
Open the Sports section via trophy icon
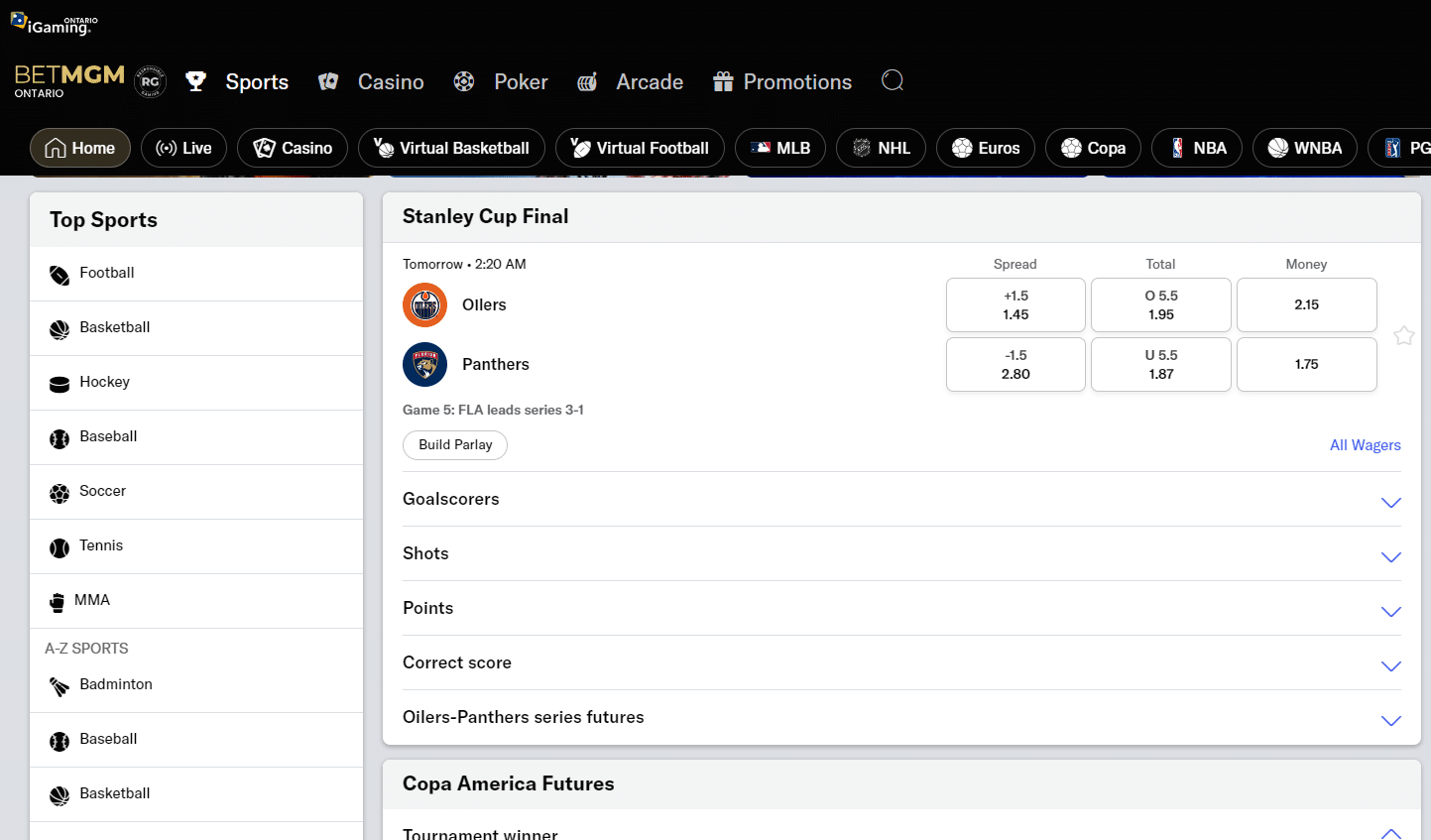click(196, 81)
